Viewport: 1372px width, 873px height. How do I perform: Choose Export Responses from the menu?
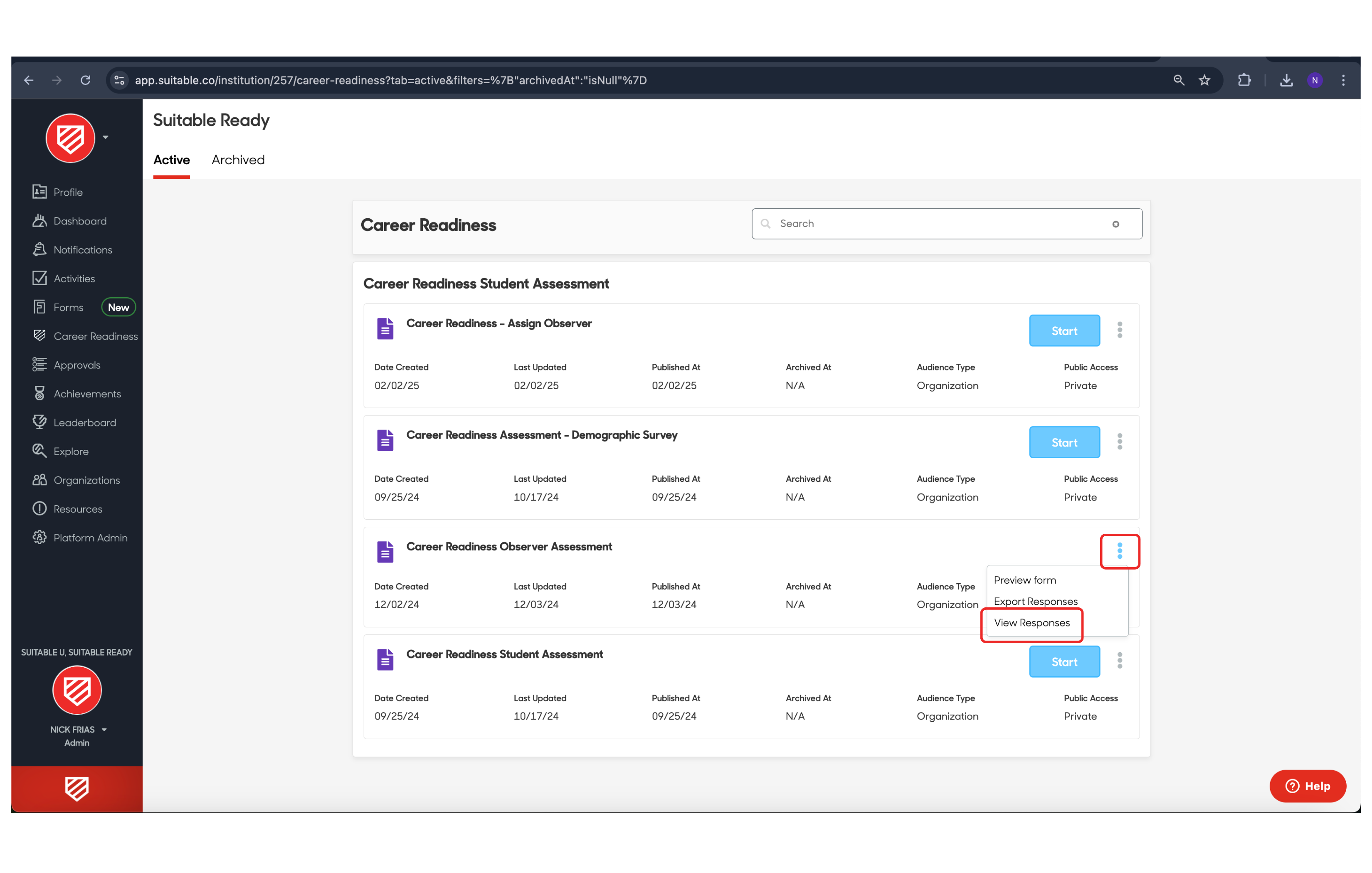point(1036,601)
